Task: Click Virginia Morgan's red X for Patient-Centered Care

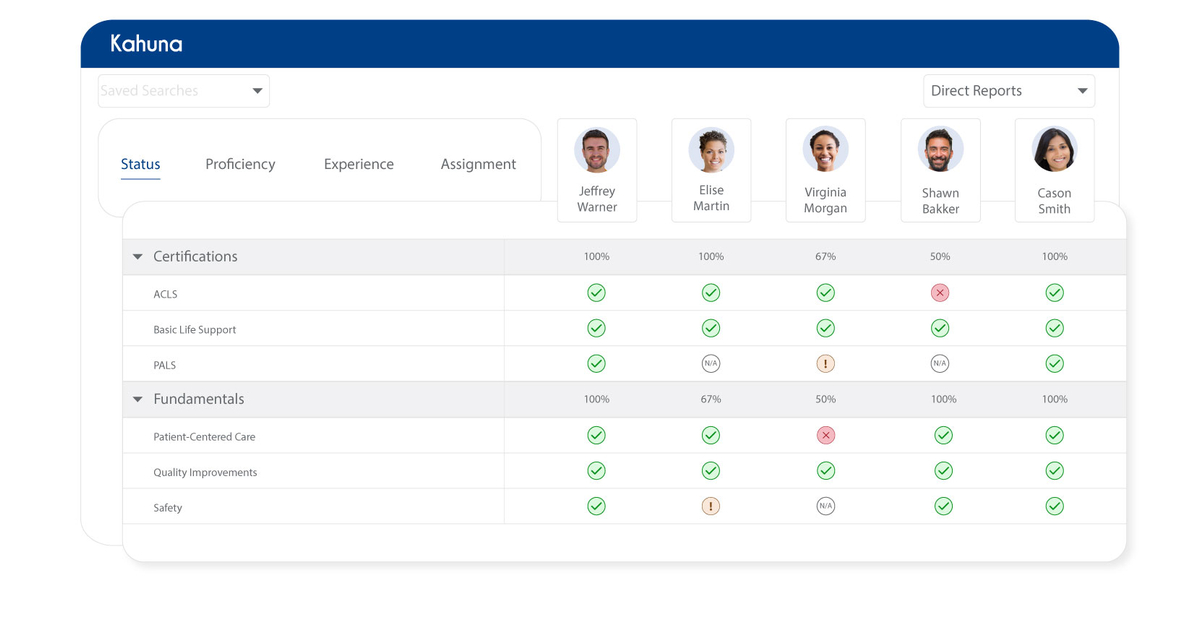Action: coord(825,434)
